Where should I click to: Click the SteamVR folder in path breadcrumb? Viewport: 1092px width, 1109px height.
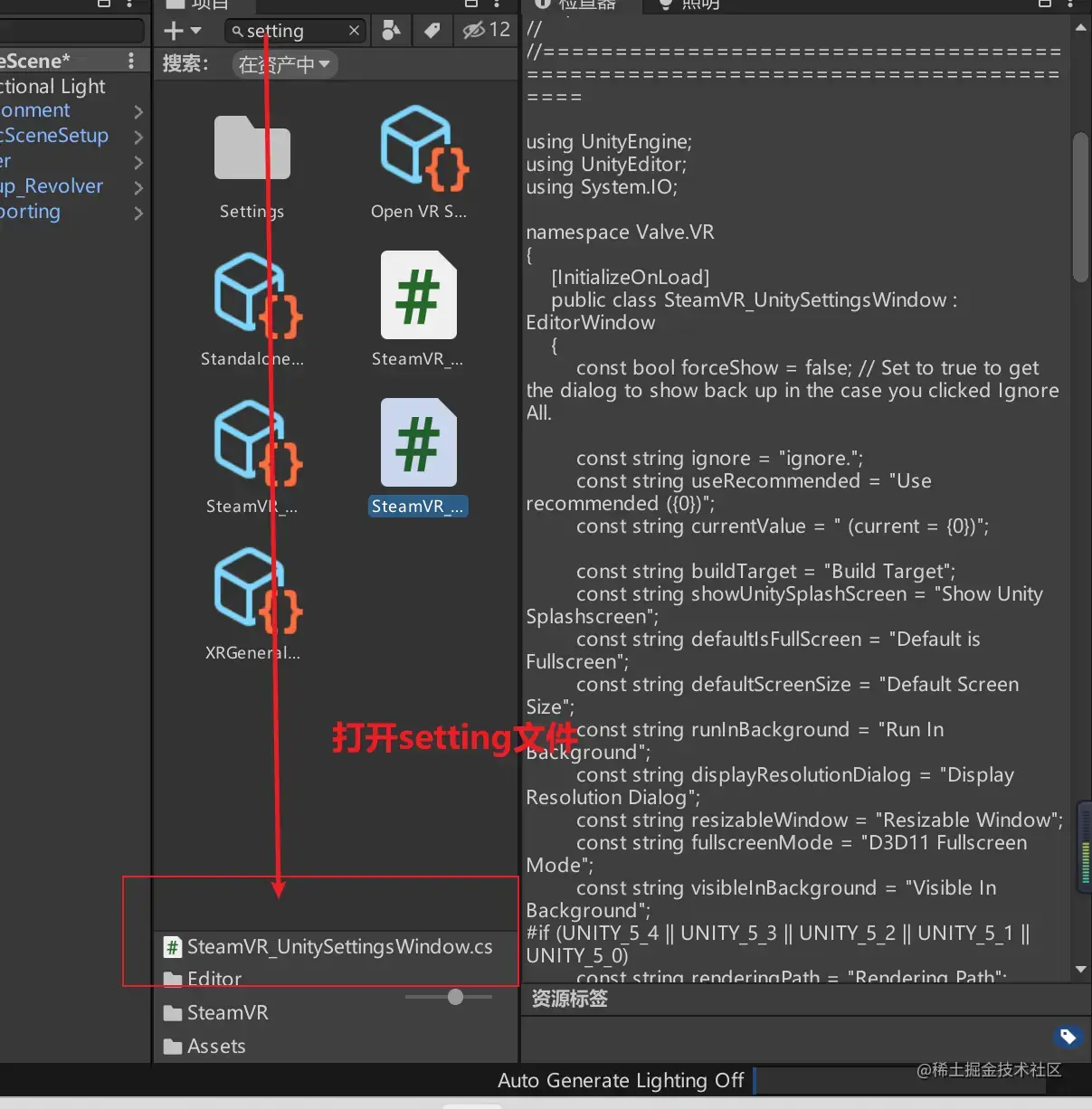[215, 1012]
